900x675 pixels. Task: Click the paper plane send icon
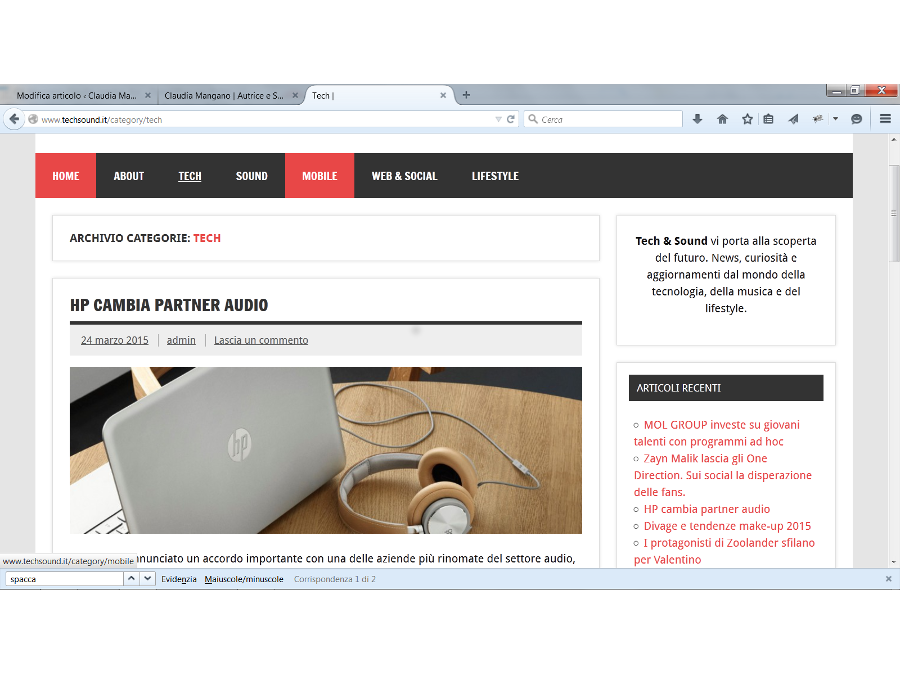tap(793, 119)
